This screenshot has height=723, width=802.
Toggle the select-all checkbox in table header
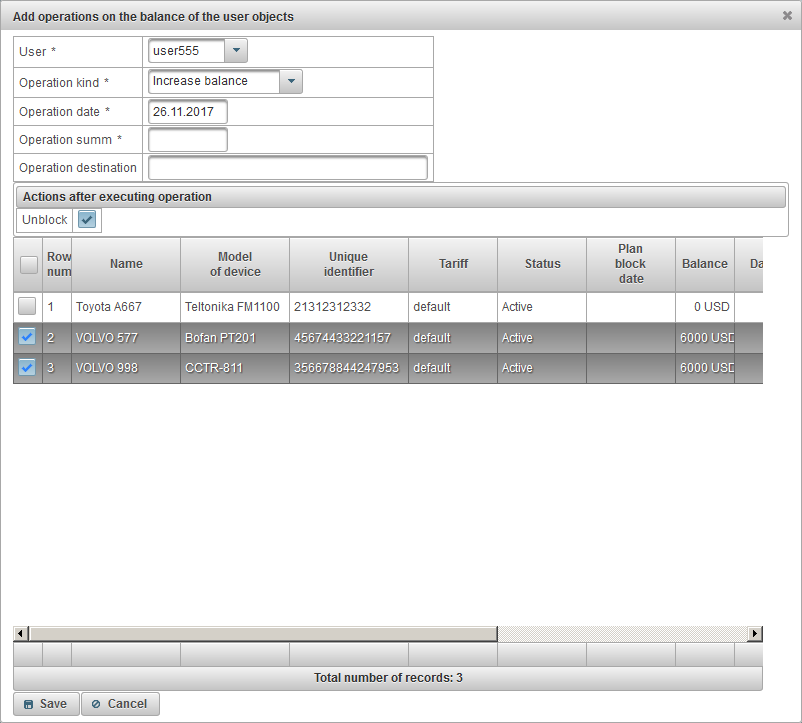point(28,264)
